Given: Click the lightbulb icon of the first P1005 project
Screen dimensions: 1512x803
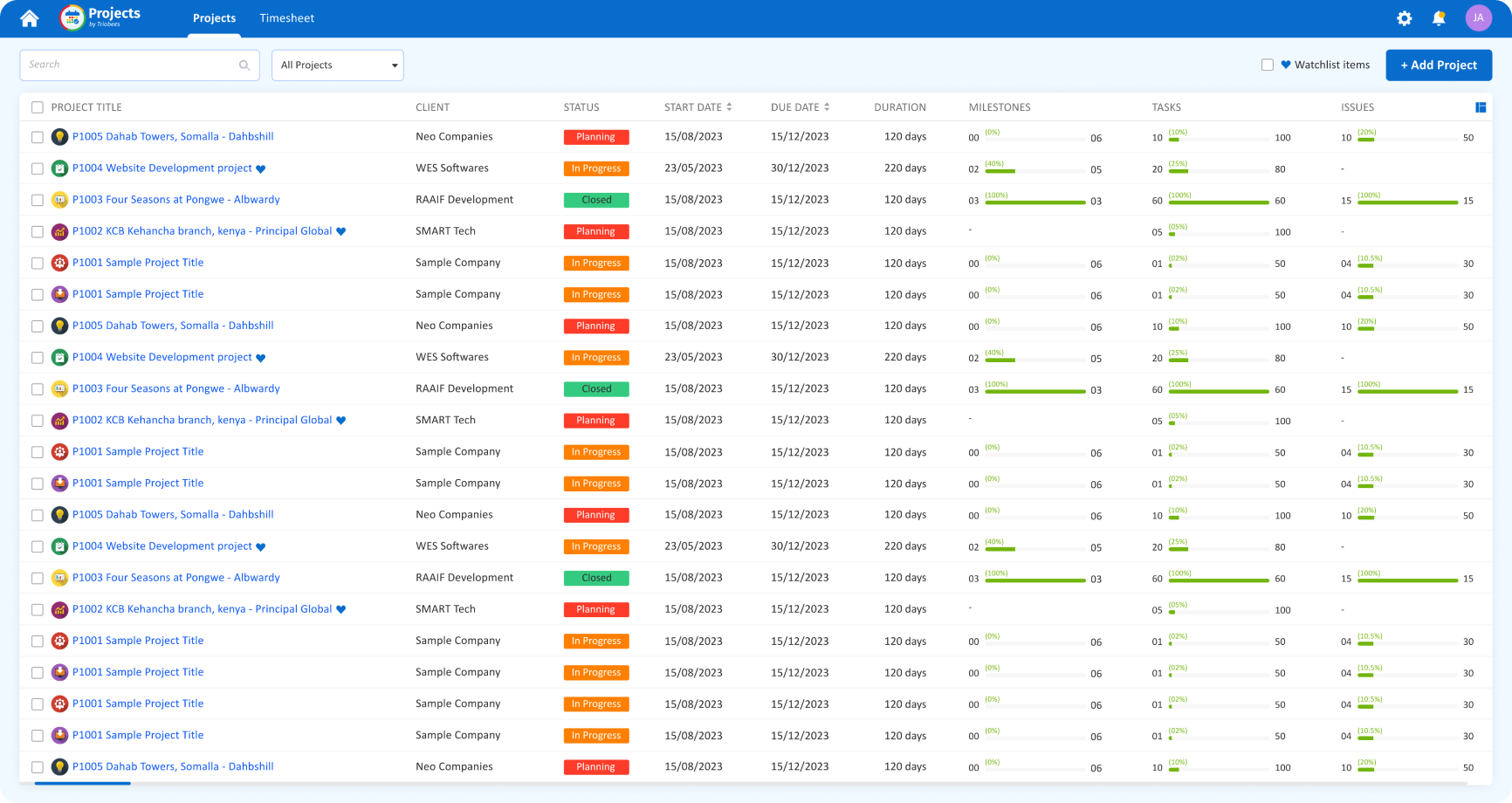Looking at the screenshot, I should (x=59, y=137).
